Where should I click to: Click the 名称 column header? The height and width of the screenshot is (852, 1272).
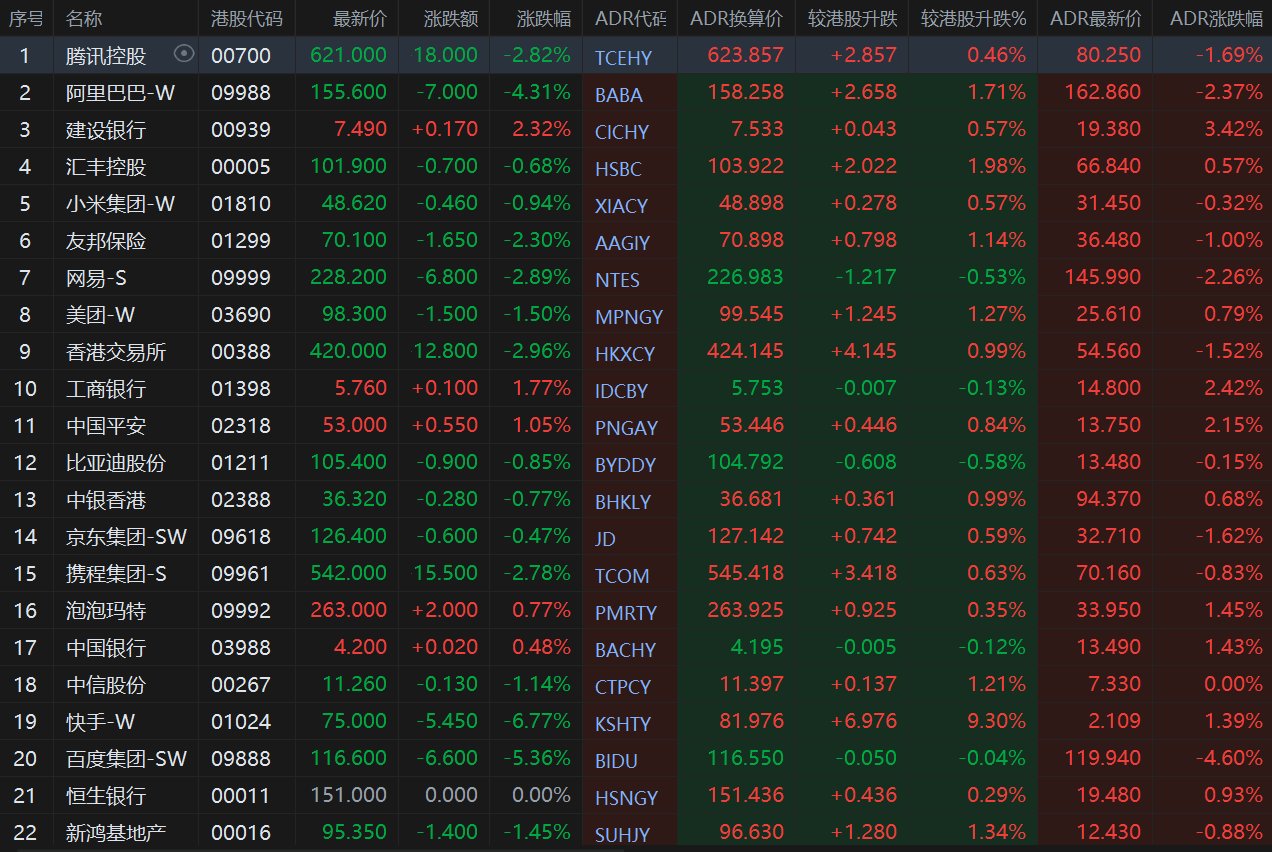tap(84, 18)
